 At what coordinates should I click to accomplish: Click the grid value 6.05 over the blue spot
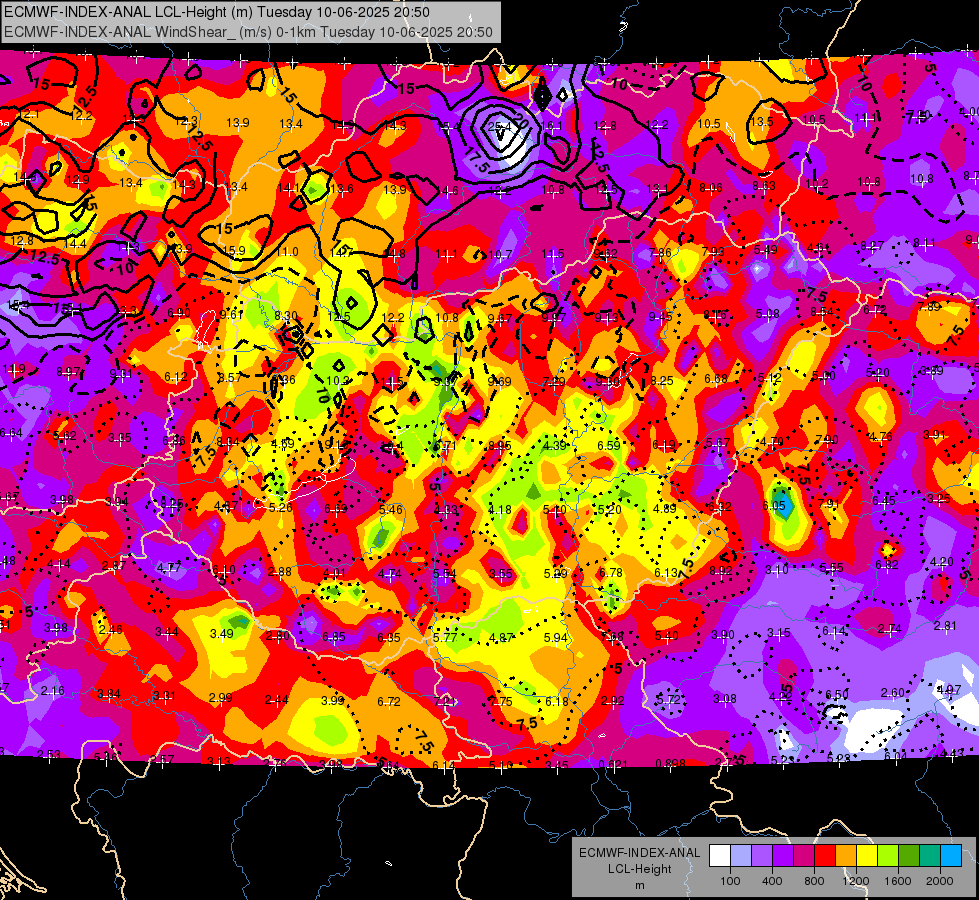(x=774, y=505)
